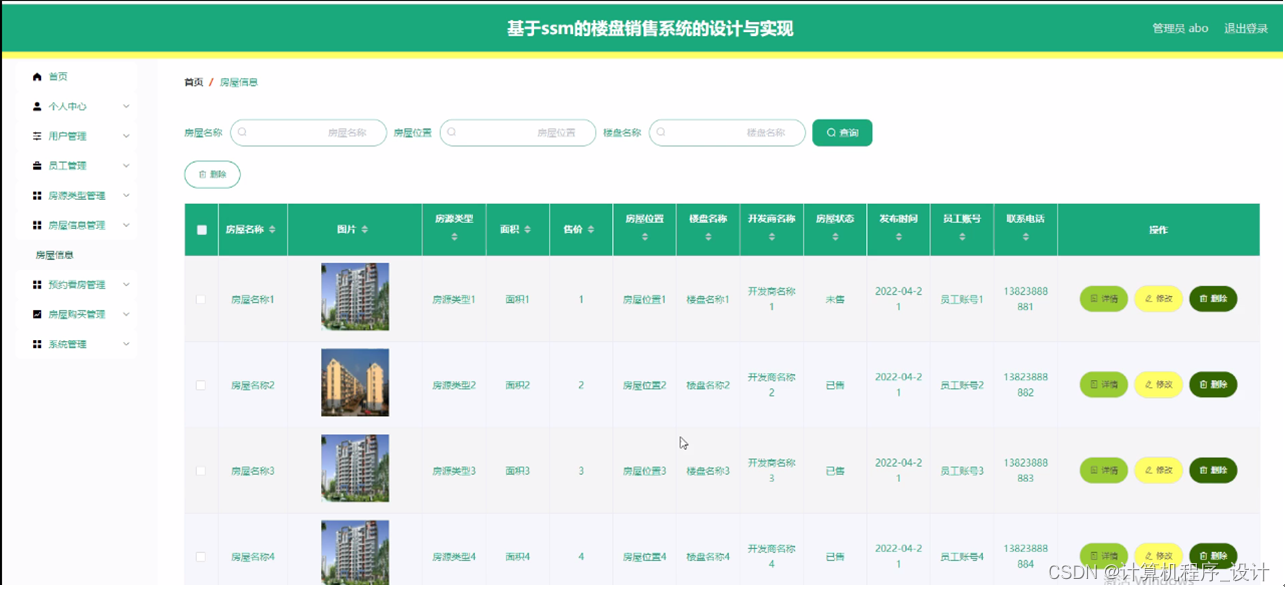This screenshot has width=1285, height=591.
Task: Focus the 楼盘名称 search input
Action: 727,133
